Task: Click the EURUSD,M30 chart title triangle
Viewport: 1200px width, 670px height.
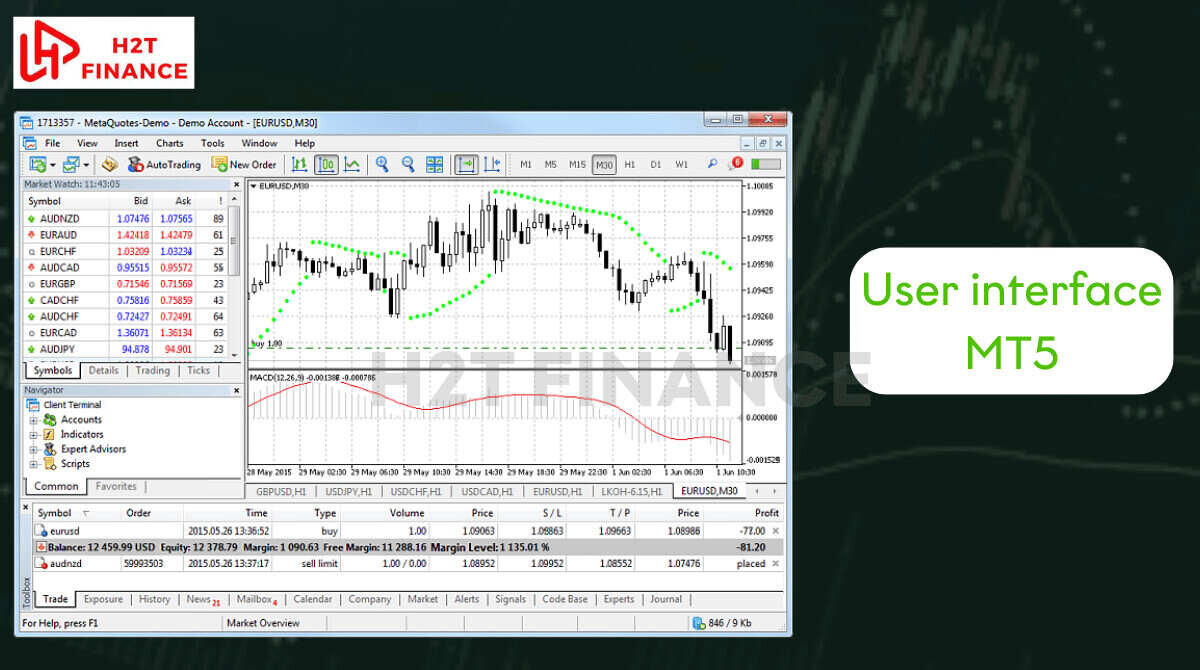Action: click(x=253, y=186)
